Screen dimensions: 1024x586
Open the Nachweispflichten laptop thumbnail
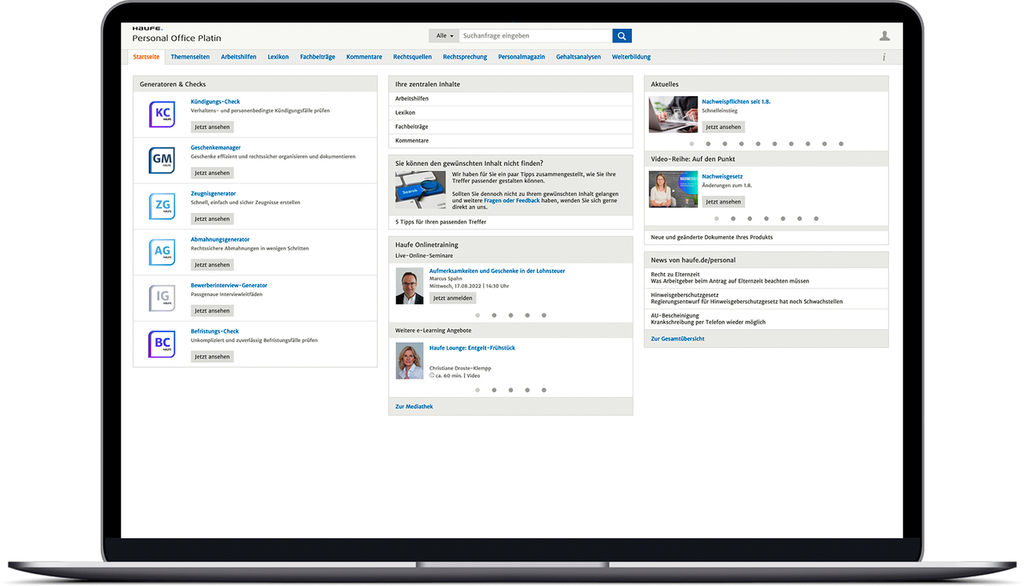point(673,114)
